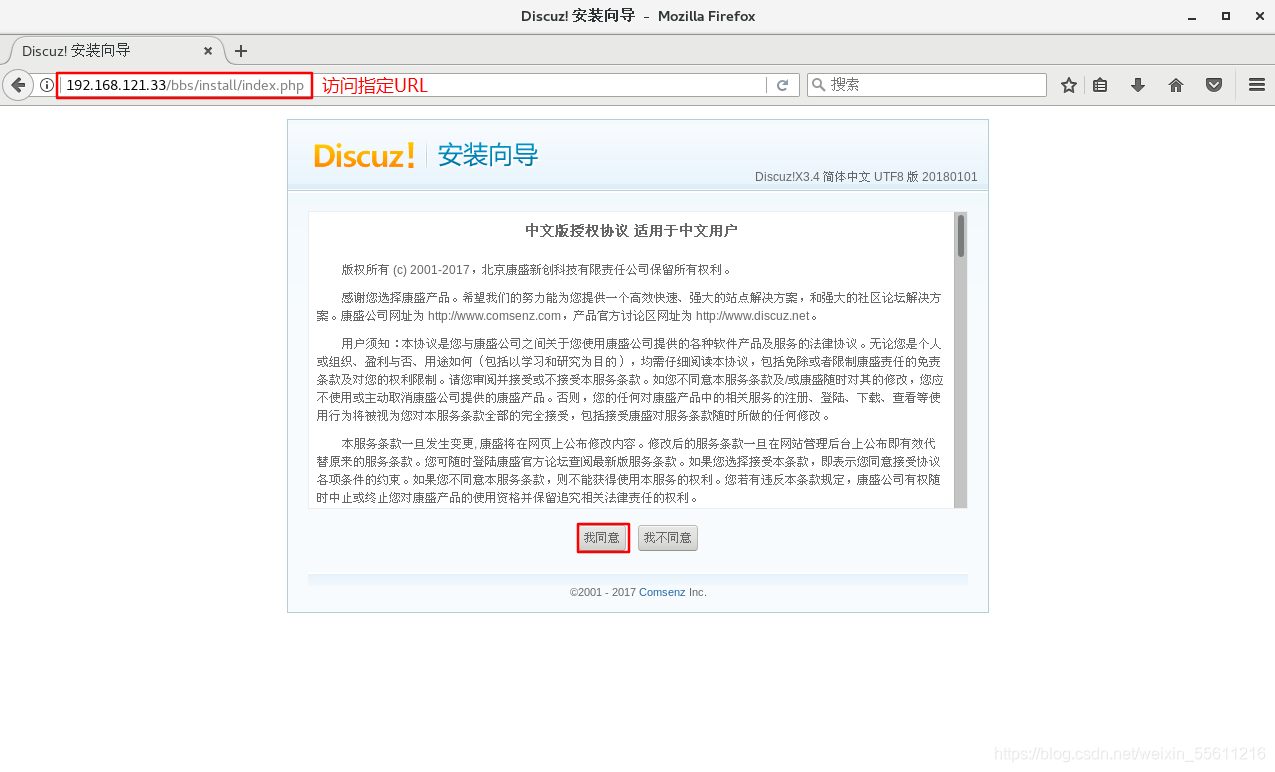Show bookmarks list icon

tap(1101, 85)
